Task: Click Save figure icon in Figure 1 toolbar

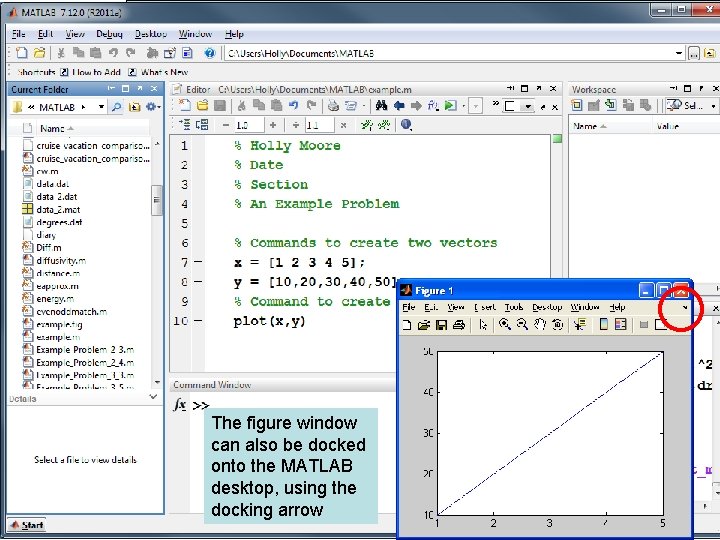Action: (x=441, y=325)
